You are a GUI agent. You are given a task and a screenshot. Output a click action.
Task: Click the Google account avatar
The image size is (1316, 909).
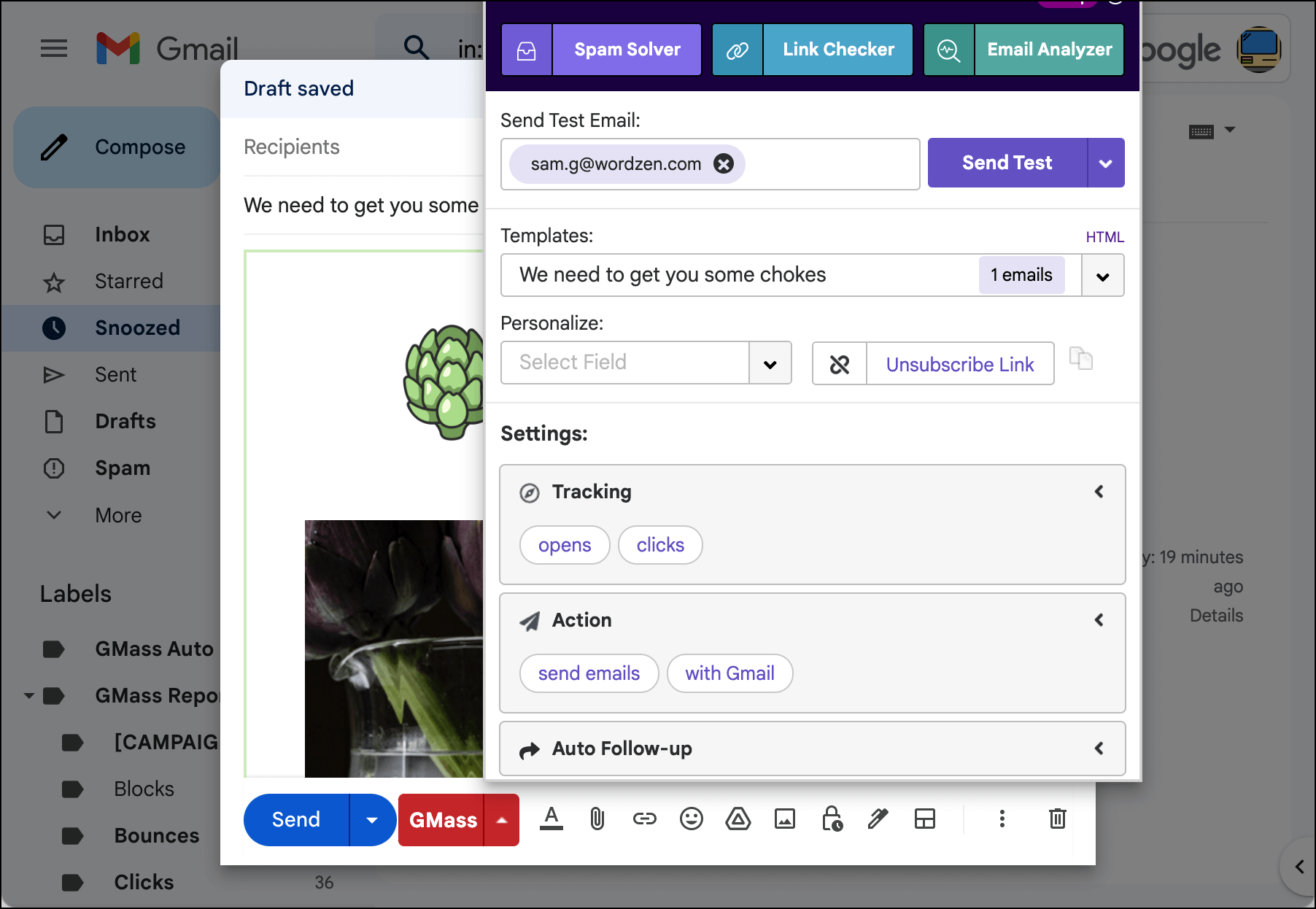(x=1259, y=49)
